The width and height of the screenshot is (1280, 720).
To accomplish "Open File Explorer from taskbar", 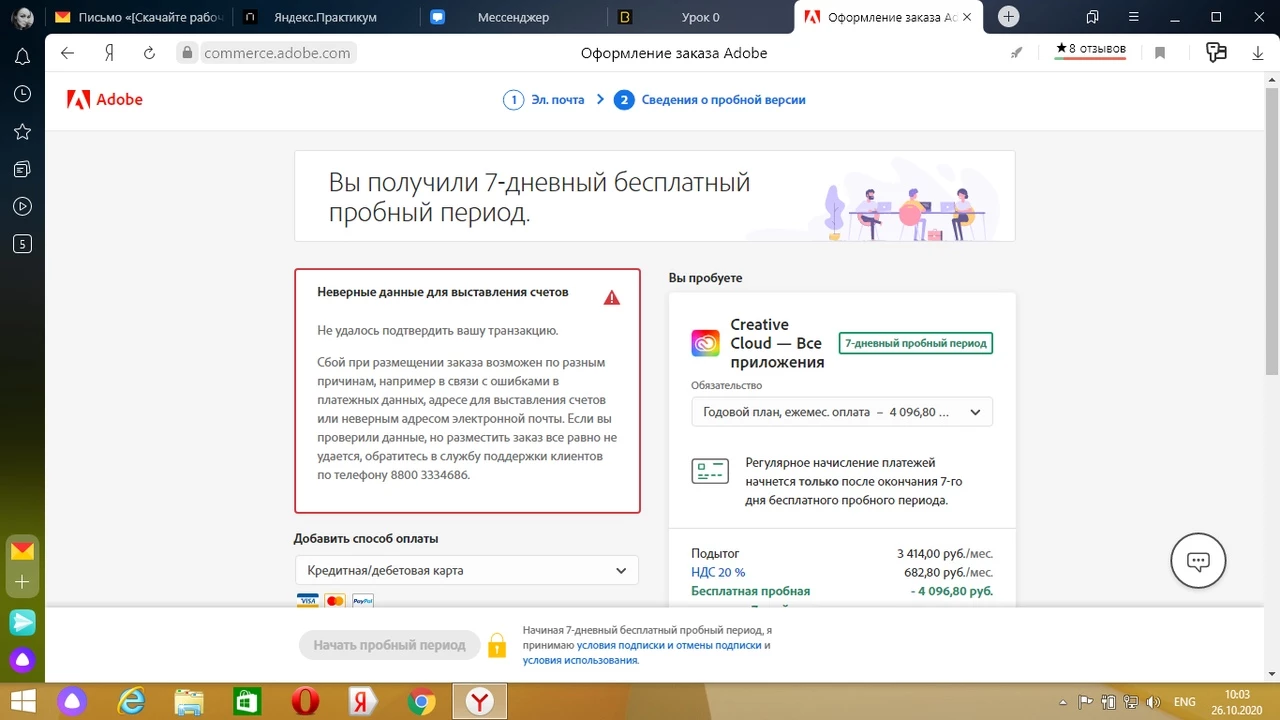I will click(189, 702).
